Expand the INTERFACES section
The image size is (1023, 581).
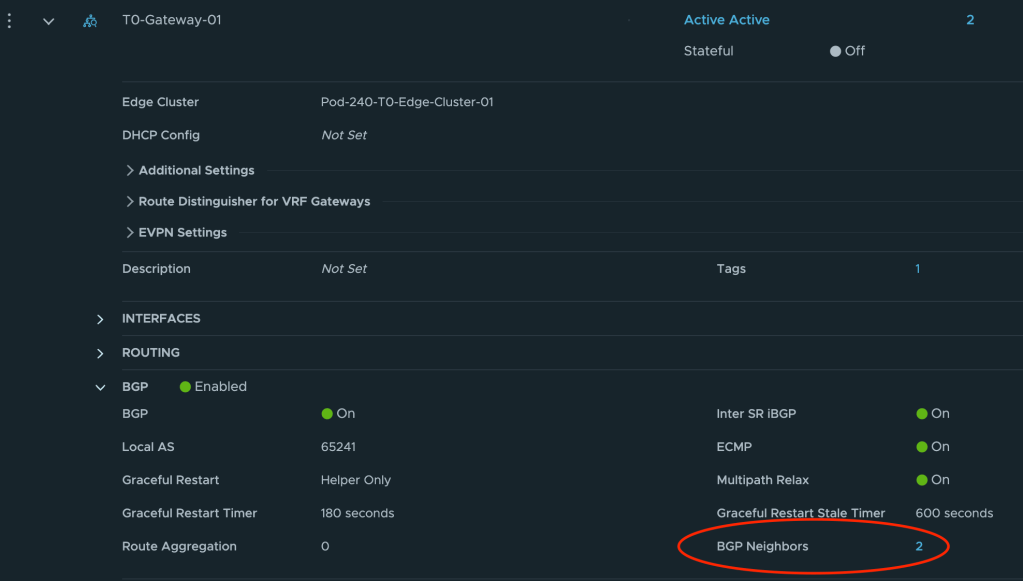pyautogui.click(x=100, y=319)
